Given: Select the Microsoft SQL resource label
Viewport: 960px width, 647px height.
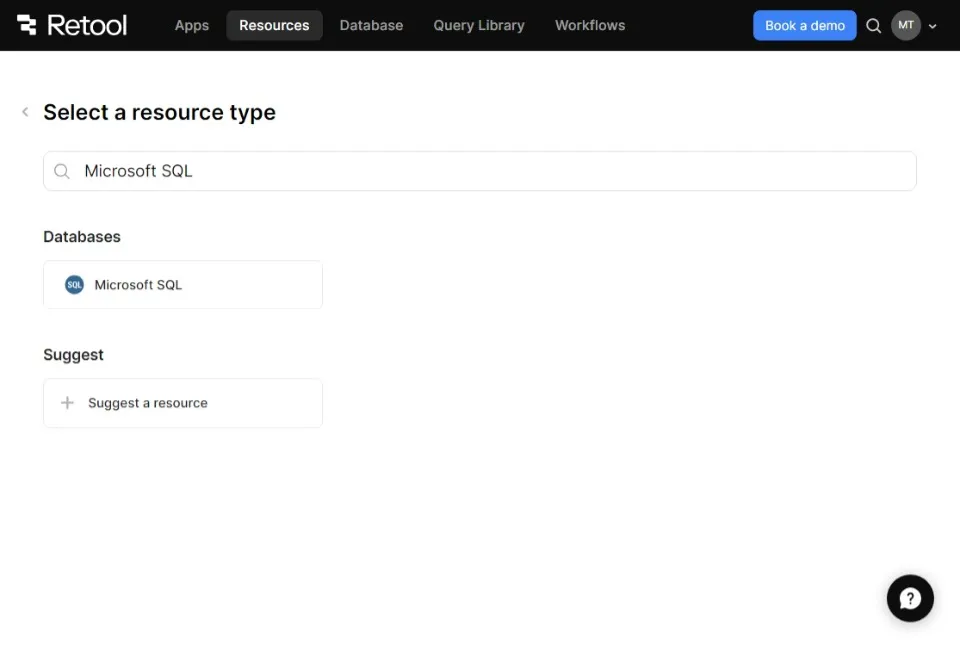Looking at the screenshot, I should (x=138, y=285).
